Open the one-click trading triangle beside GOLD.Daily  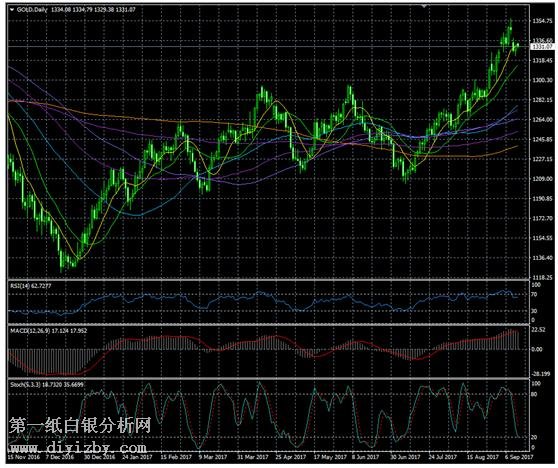click(x=12, y=10)
